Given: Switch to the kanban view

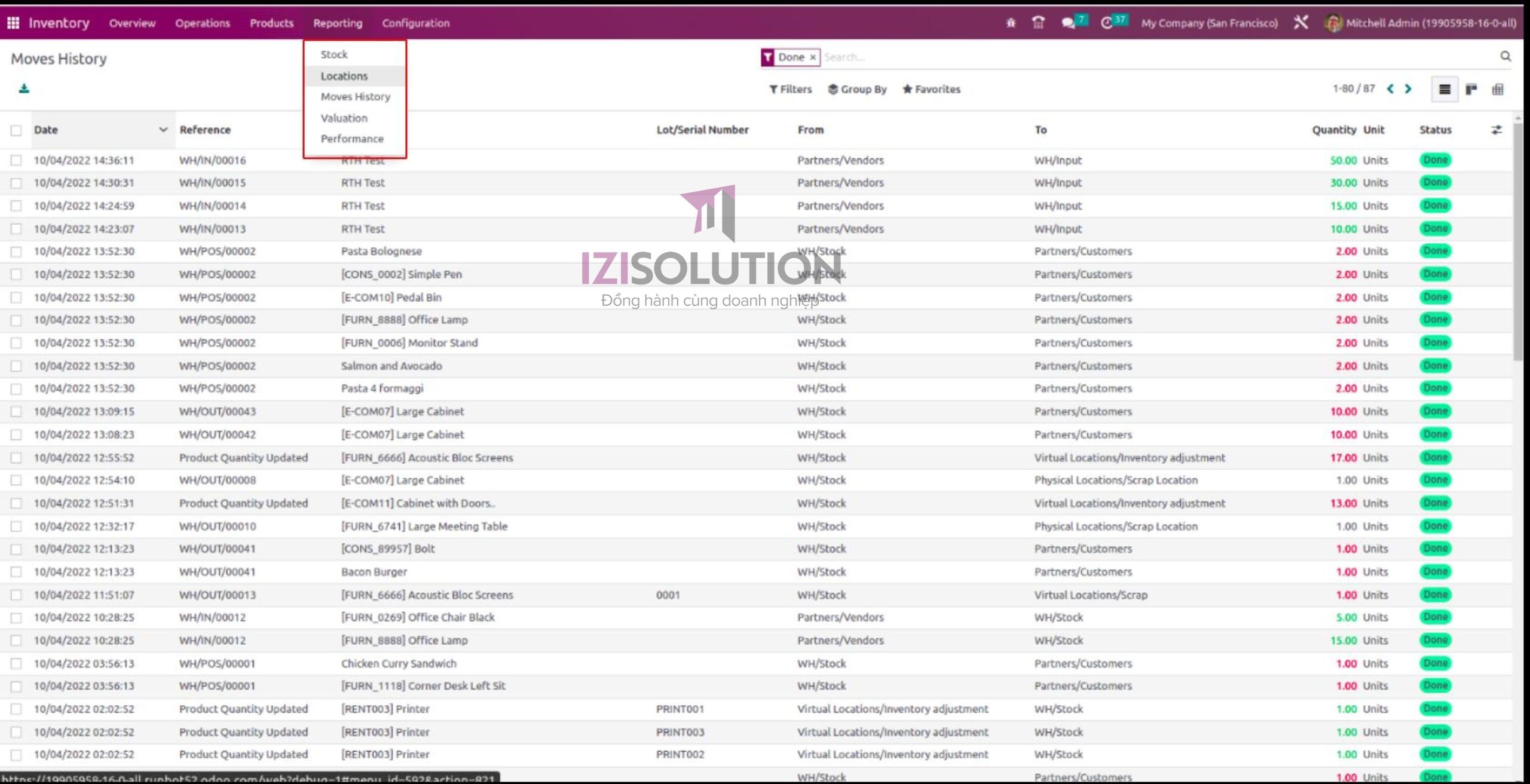Looking at the screenshot, I should [1471, 89].
